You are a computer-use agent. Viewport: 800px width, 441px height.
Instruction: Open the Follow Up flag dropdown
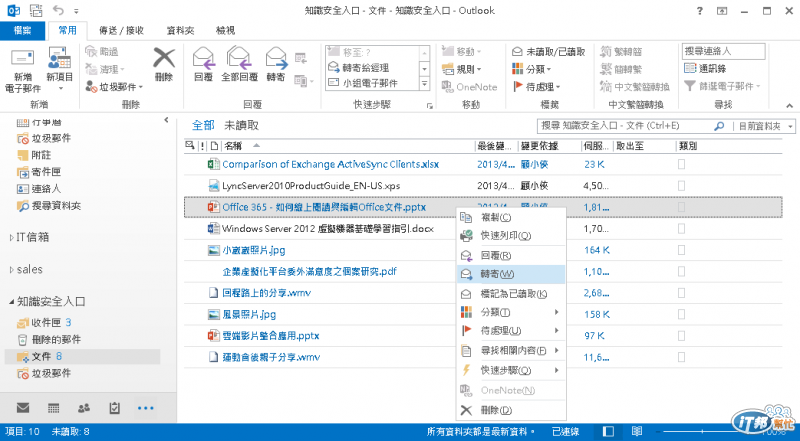coord(536,87)
